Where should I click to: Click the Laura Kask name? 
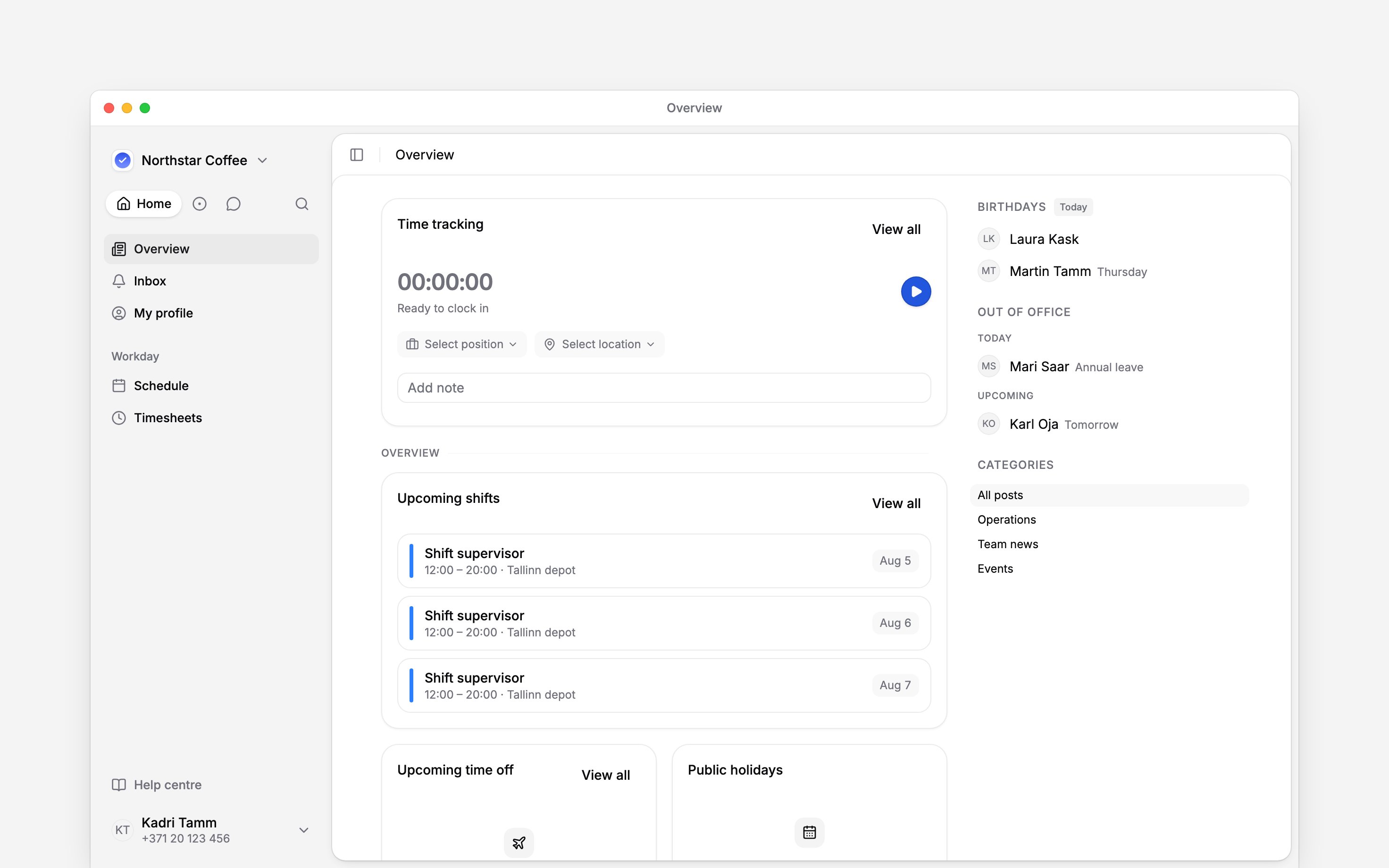click(1044, 239)
